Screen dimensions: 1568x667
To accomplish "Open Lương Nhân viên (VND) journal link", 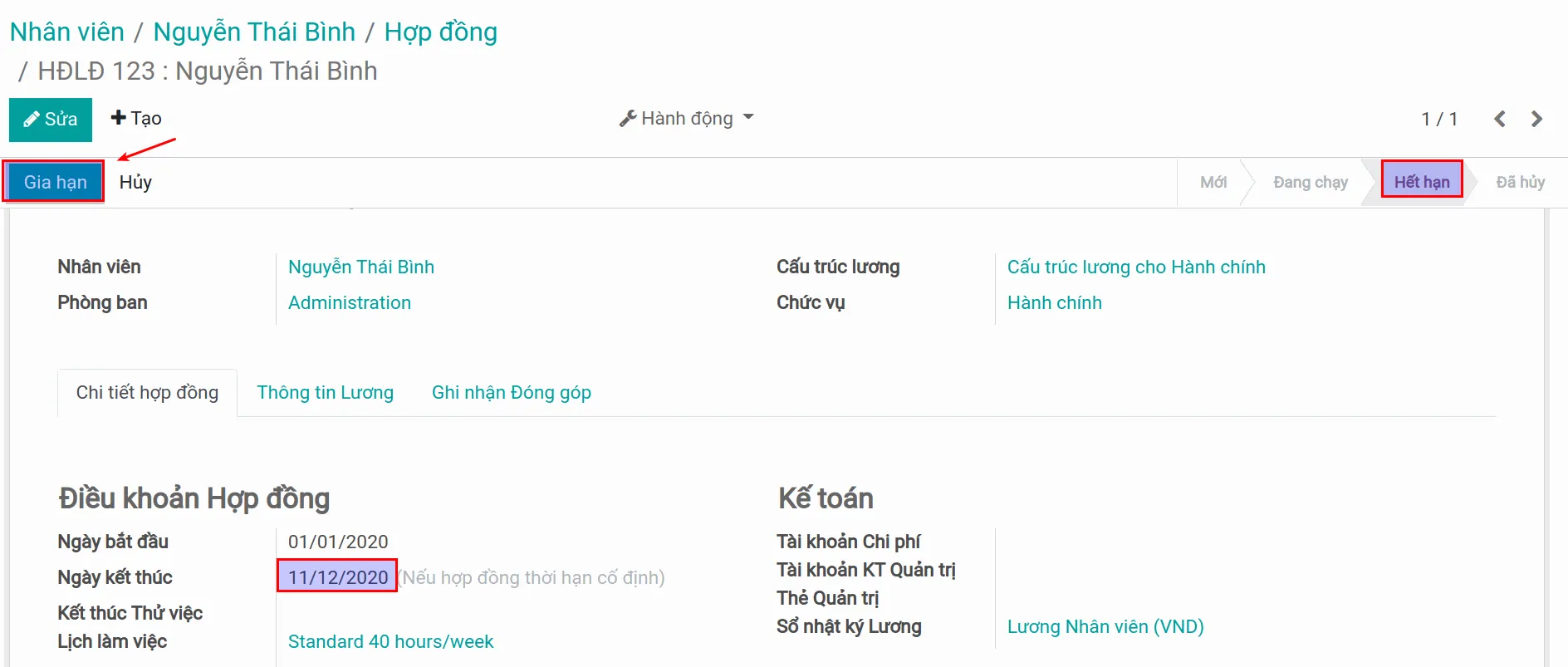I will tap(1105, 626).
